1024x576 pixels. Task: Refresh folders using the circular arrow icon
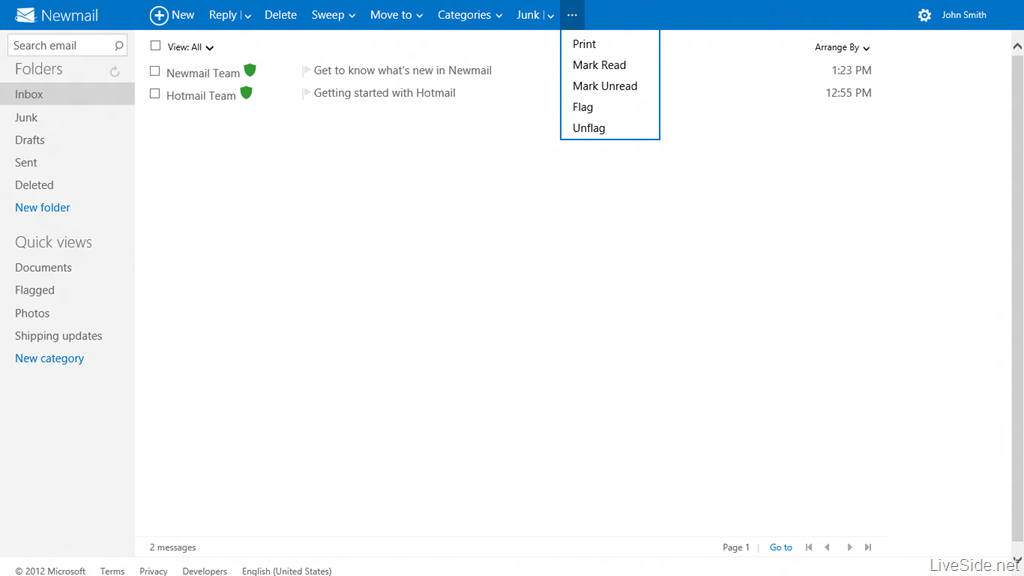tap(115, 72)
